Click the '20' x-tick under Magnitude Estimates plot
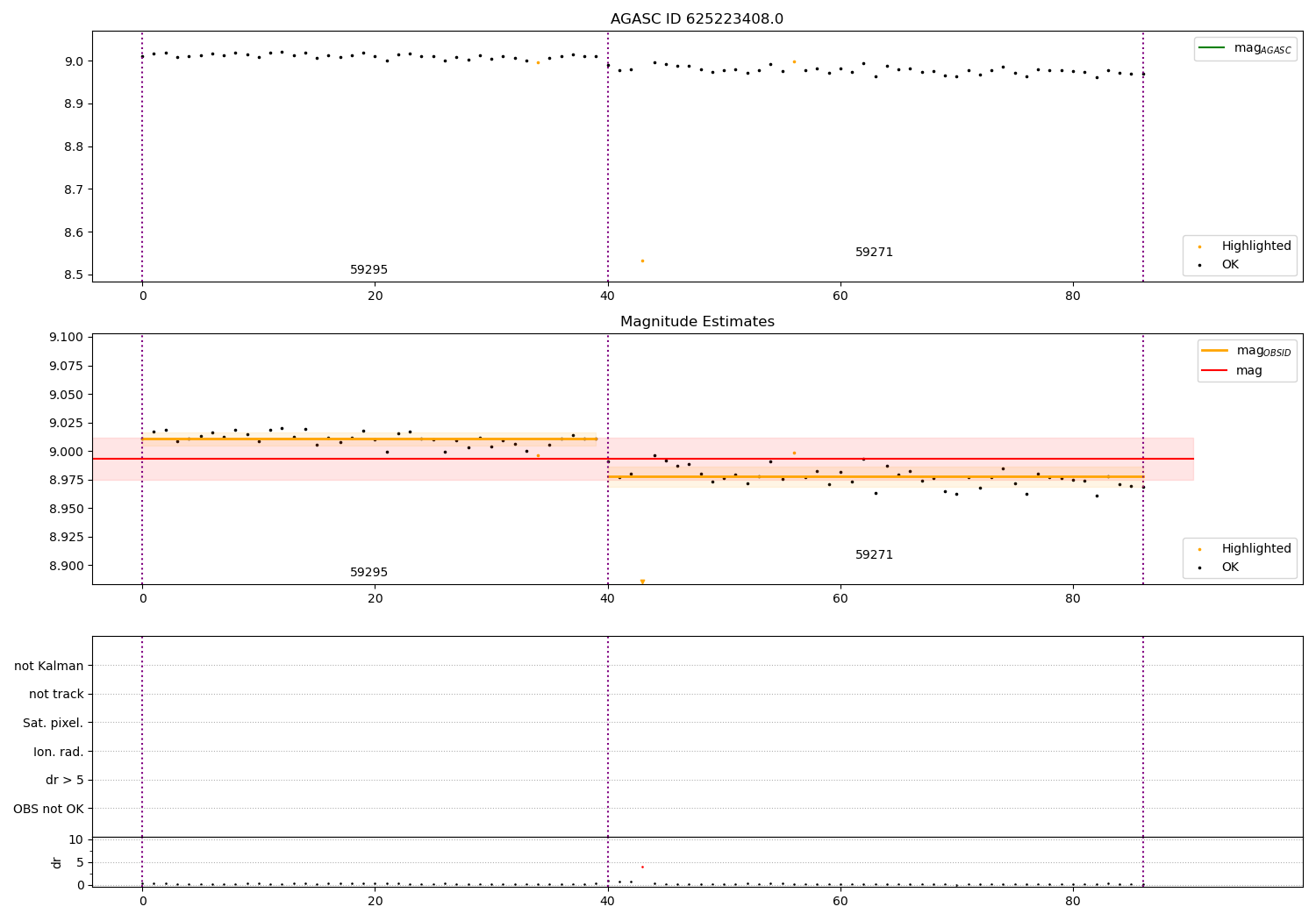This screenshot has width=1316, height=921. pyautogui.click(x=375, y=599)
